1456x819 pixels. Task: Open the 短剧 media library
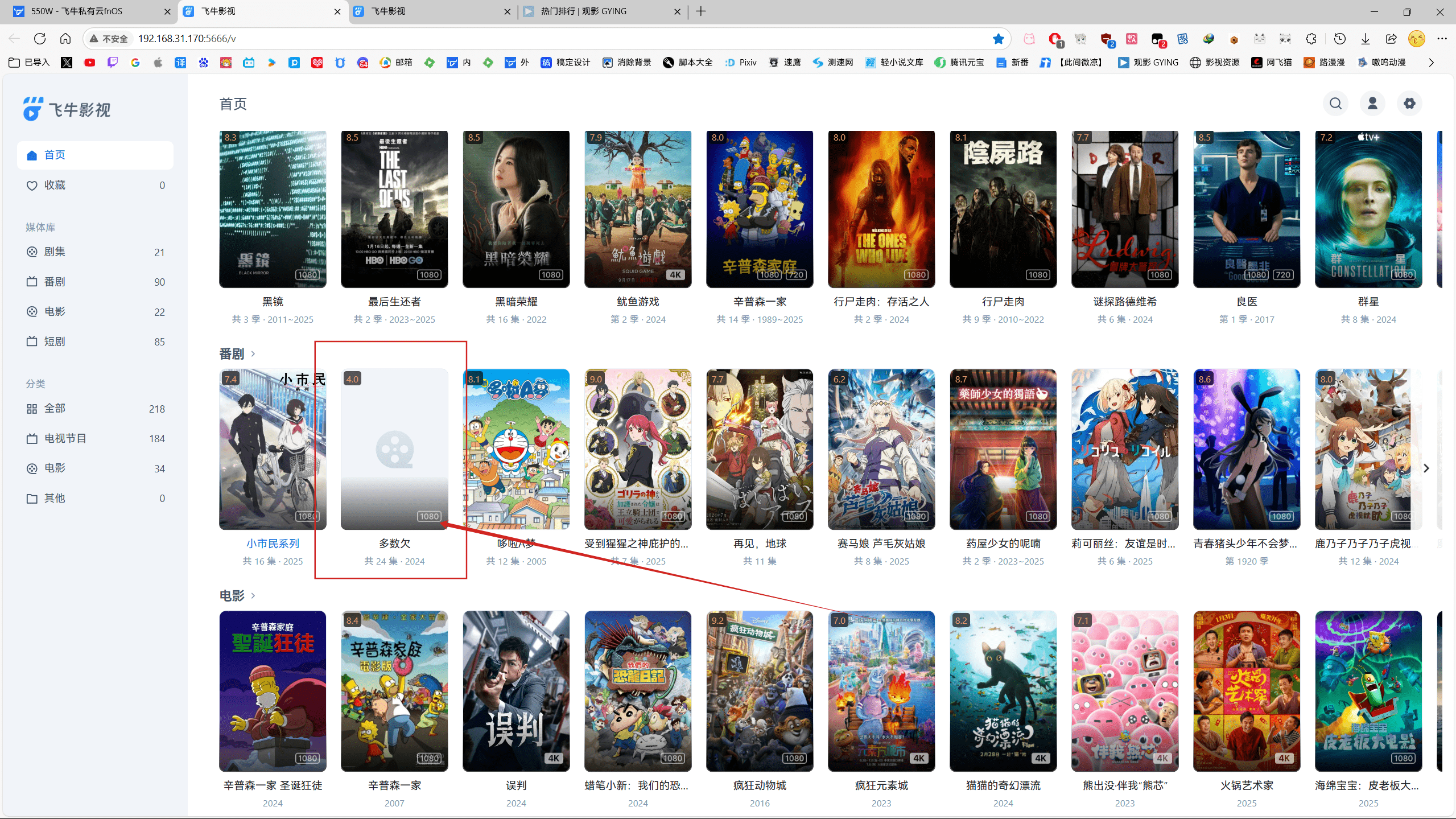(x=95, y=341)
